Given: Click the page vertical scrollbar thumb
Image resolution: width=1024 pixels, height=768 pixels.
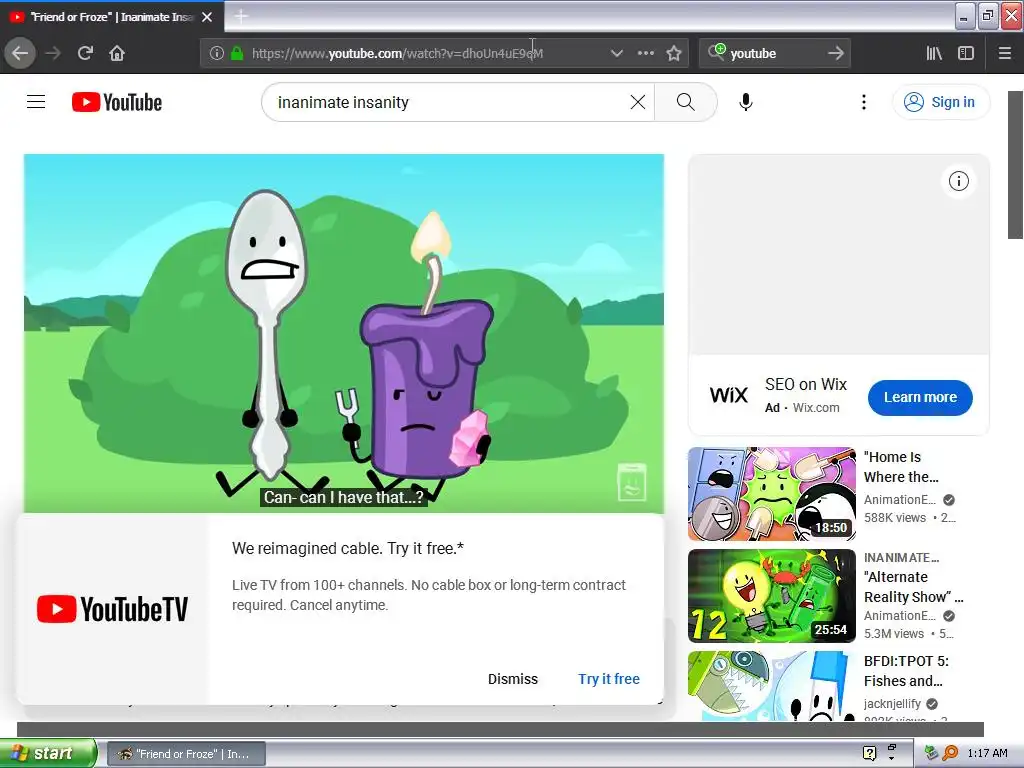Looking at the screenshot, I should tap(1016, 165).
